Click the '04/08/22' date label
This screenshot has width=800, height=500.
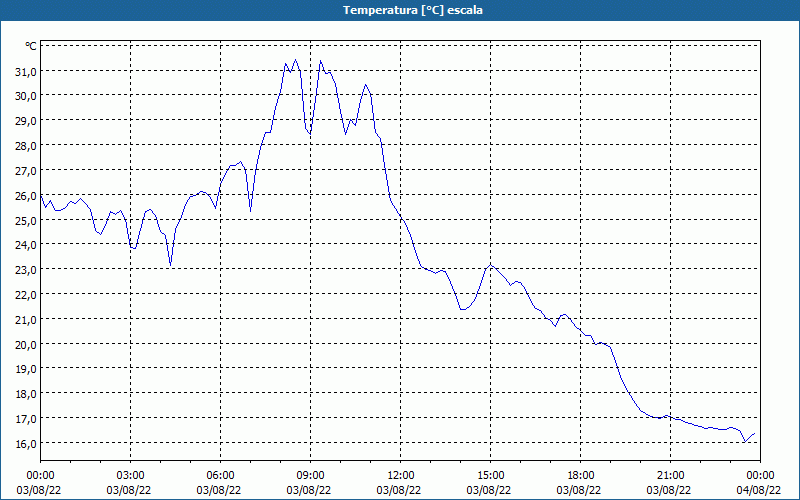pyautogui.click(x=759, y=490)
